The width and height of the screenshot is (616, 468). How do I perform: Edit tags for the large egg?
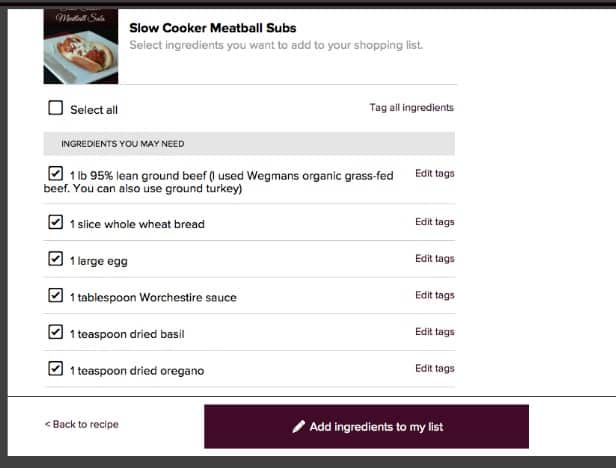[434, 259]
